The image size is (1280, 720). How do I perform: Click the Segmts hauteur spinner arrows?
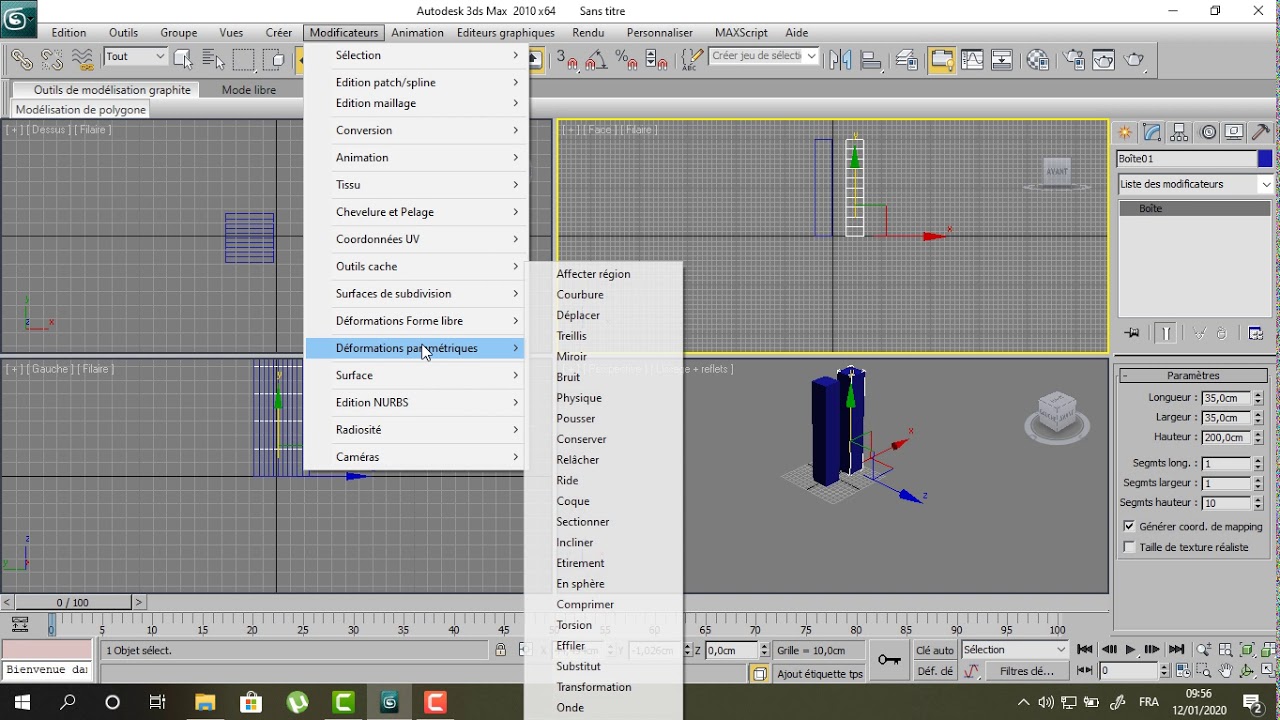tap(1258, 503)
